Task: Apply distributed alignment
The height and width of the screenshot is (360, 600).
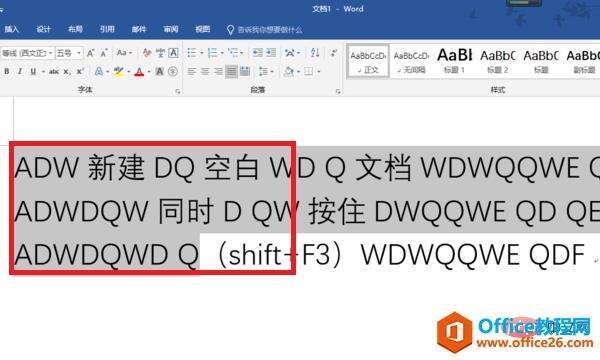Action: tap(245, 72)
